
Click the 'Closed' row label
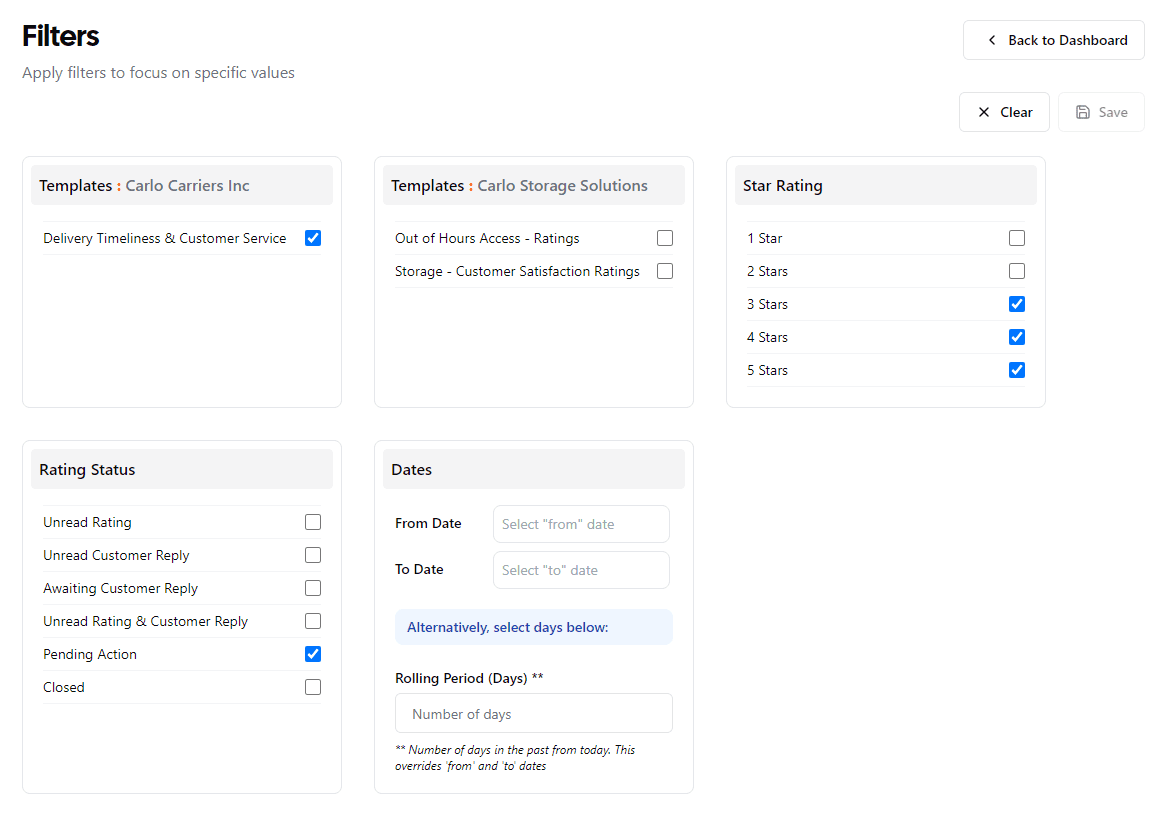(x=64, y=687)
